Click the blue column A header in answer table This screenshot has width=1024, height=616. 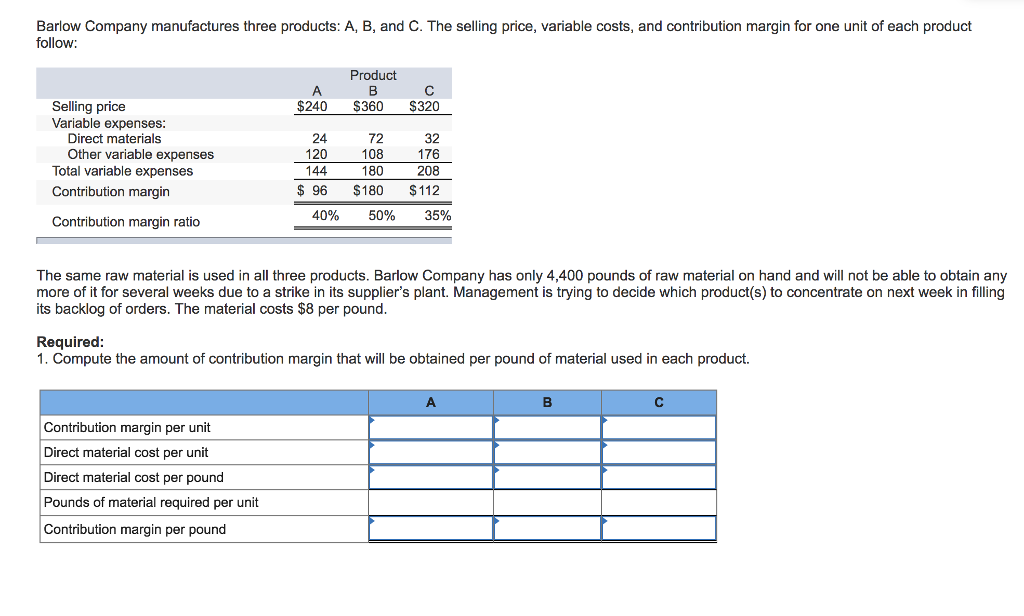click(431, 402)
